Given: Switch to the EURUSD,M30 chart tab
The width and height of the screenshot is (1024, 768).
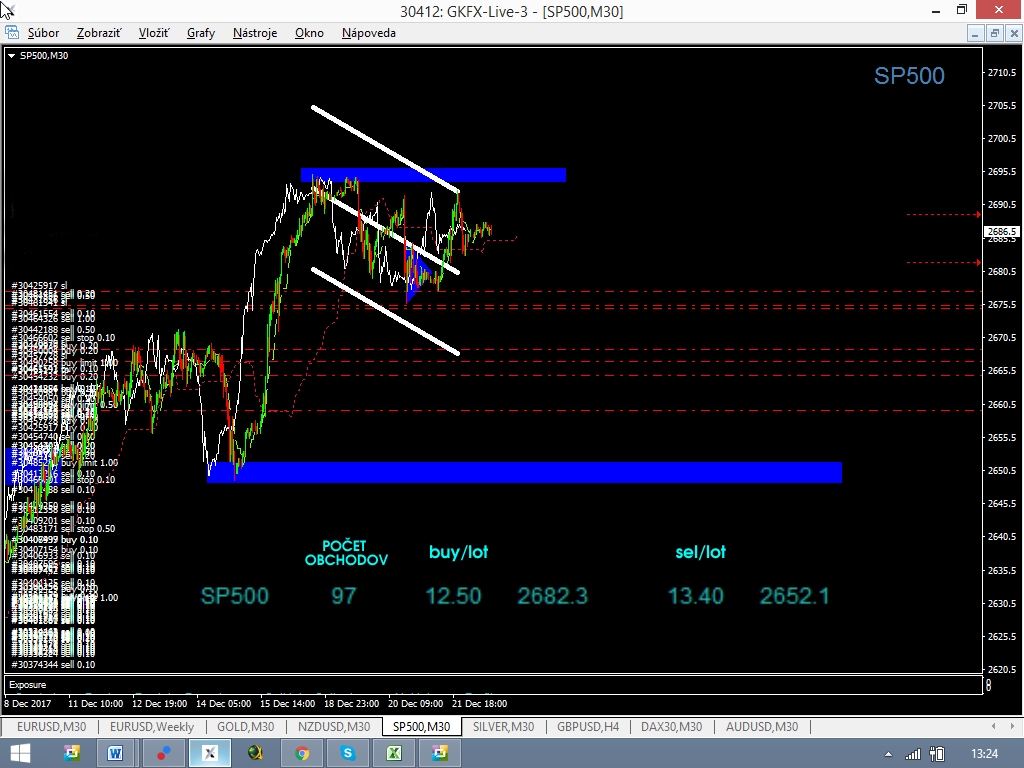Looking at the screenshot, I should coord(51,726).
